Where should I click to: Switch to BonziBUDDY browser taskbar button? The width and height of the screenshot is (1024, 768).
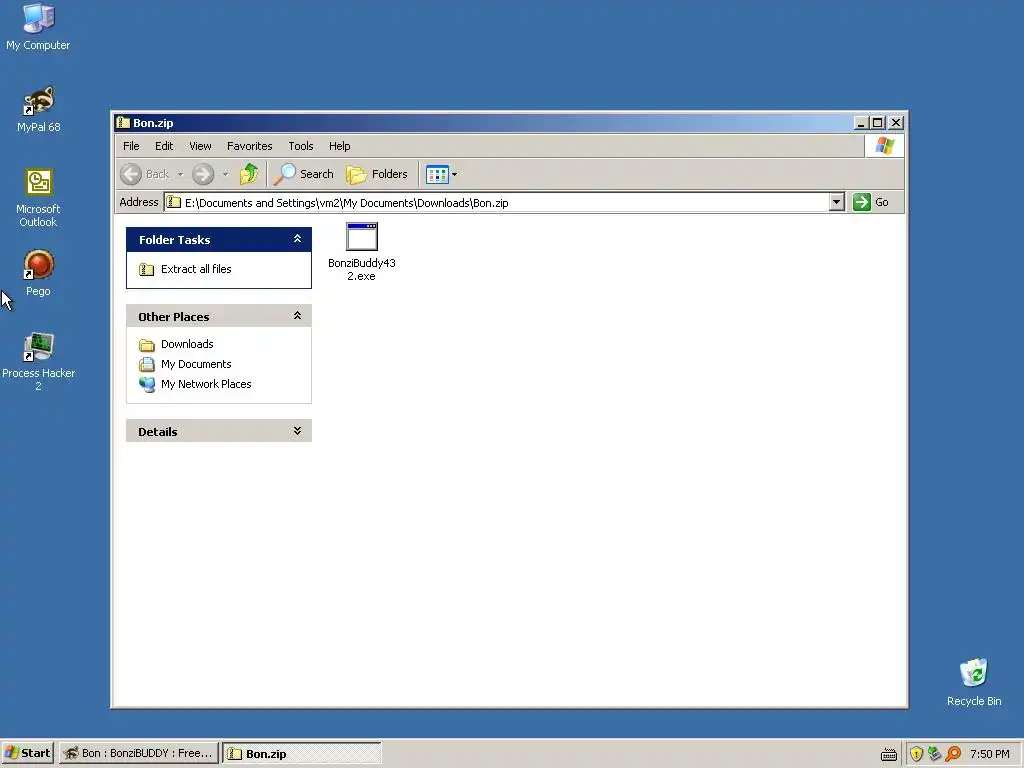(138, 754)
